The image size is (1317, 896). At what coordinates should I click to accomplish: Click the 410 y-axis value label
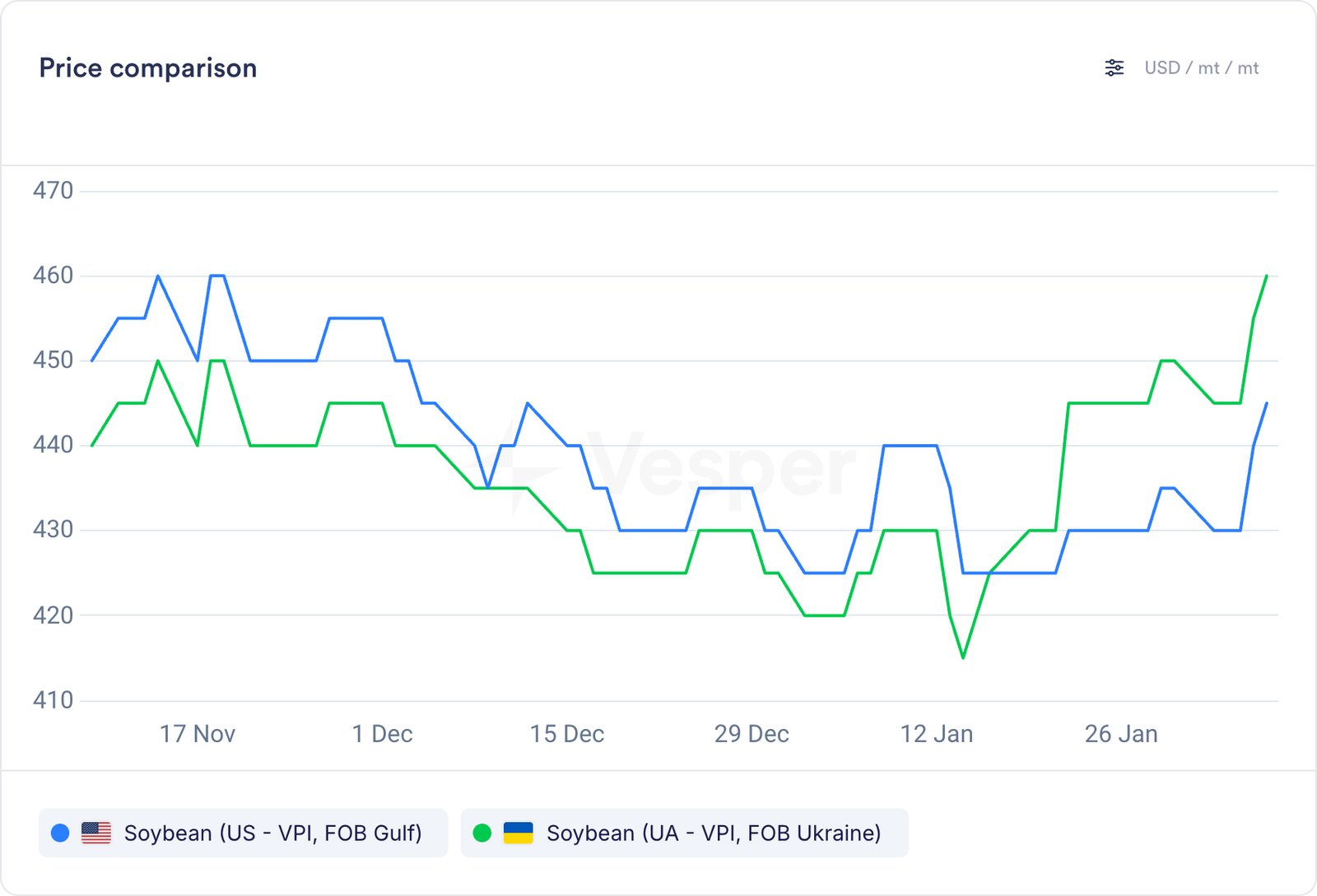(x=53, y=700)
